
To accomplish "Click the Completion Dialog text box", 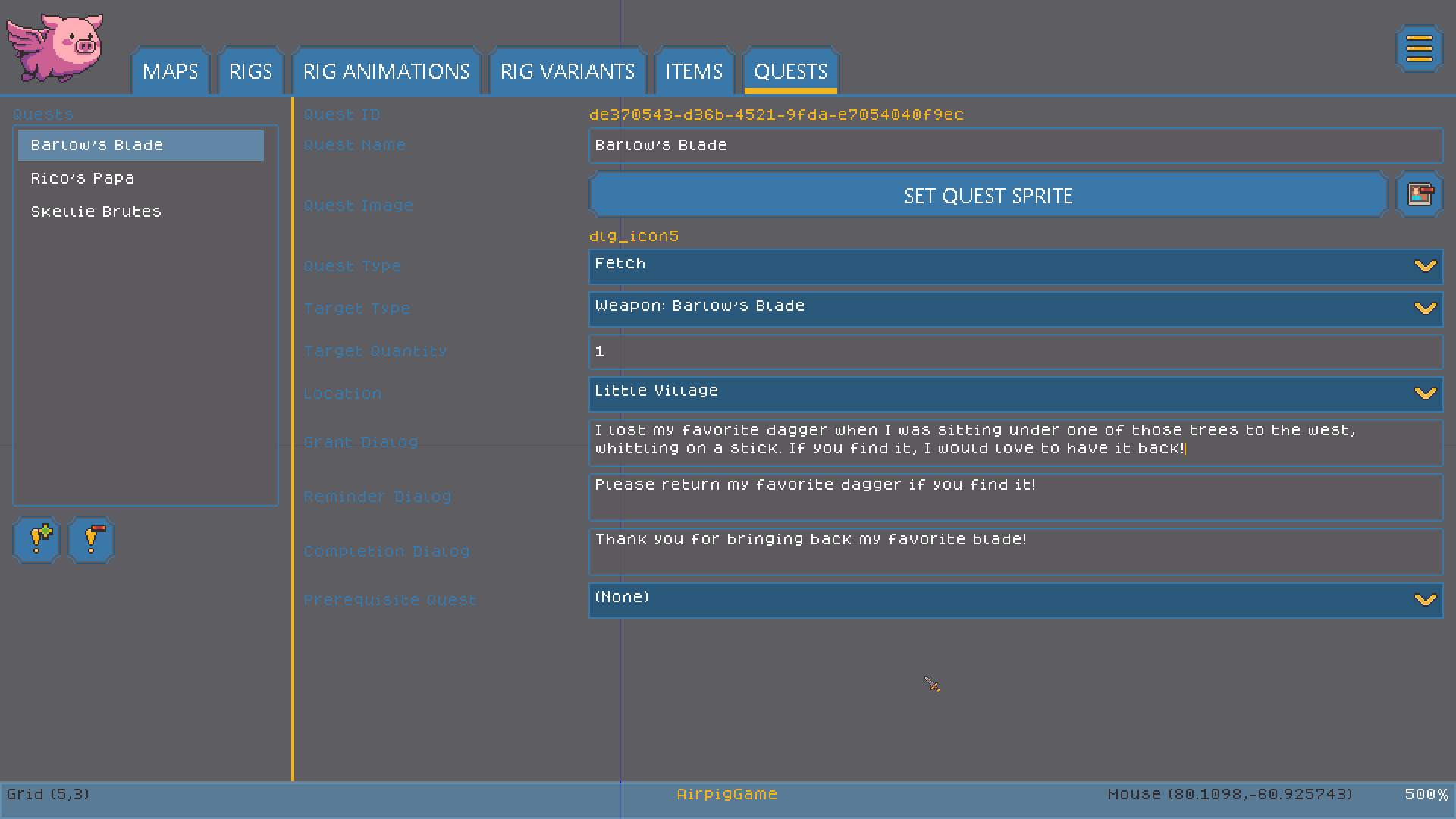I will click(1015, 551).
